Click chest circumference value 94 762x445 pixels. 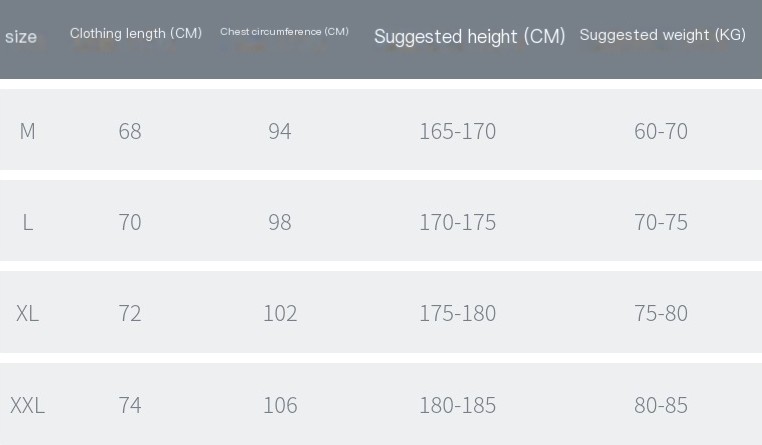coord(279,131)
